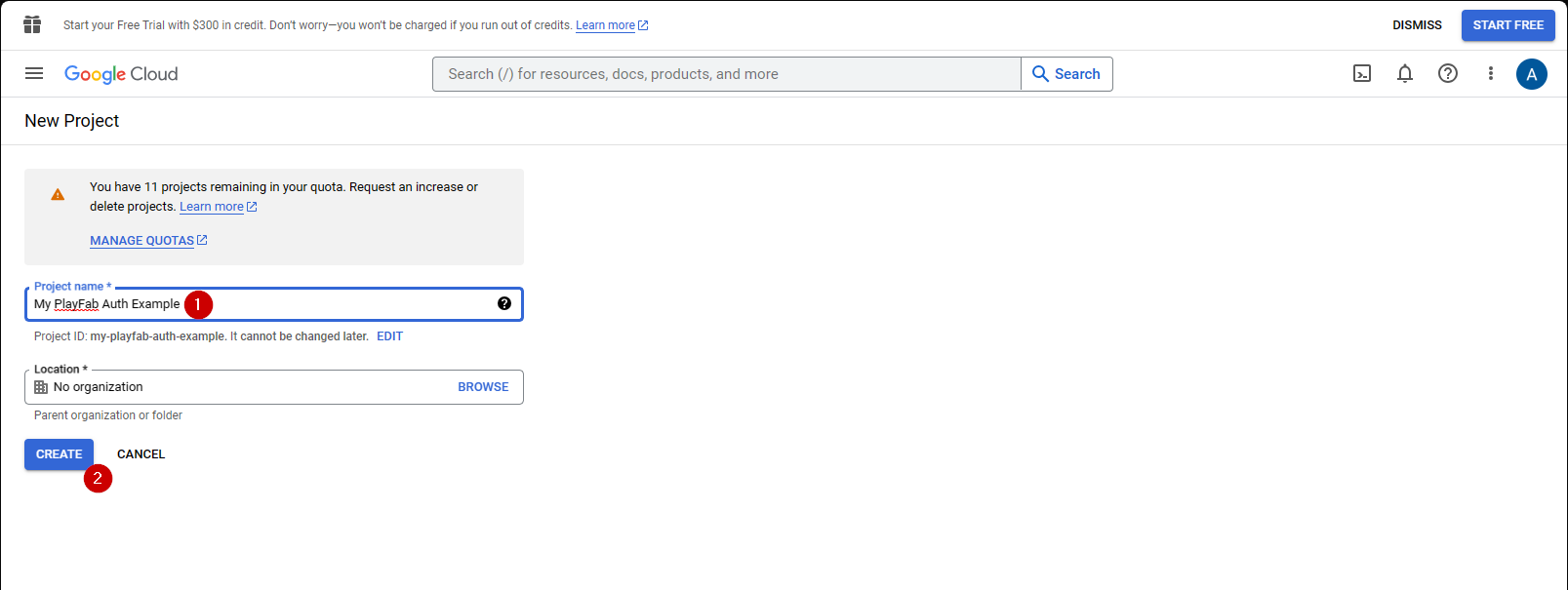The width and height of the screenshot is (1568, 590).
Task: Click the gift icon in the banner
Action: [32, 24]
